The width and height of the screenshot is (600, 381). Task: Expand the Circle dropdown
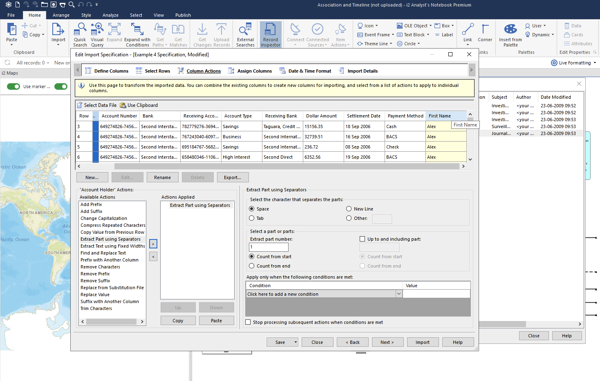click(x=419, y=44)
